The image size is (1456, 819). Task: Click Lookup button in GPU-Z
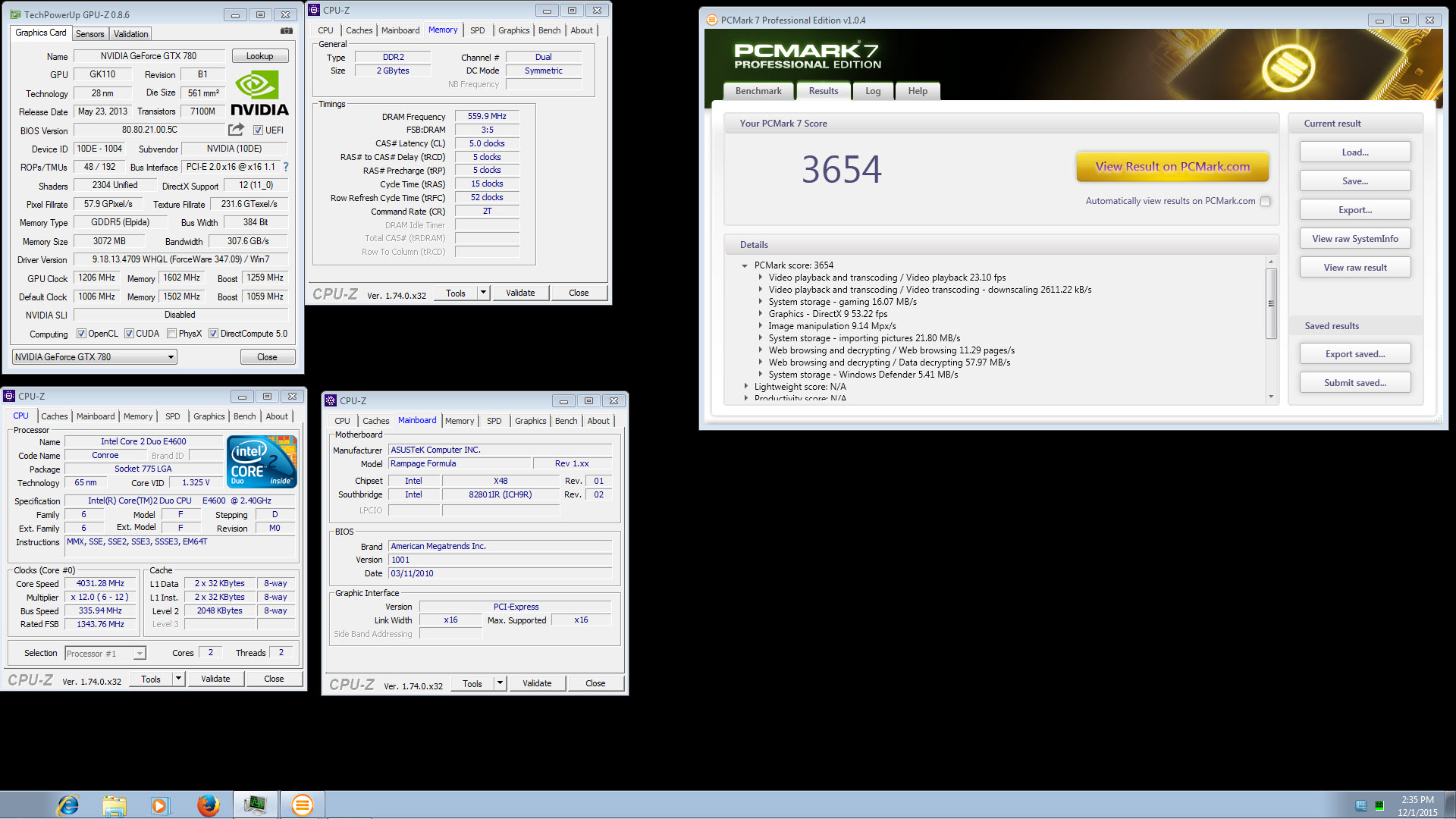click(259, 56)
